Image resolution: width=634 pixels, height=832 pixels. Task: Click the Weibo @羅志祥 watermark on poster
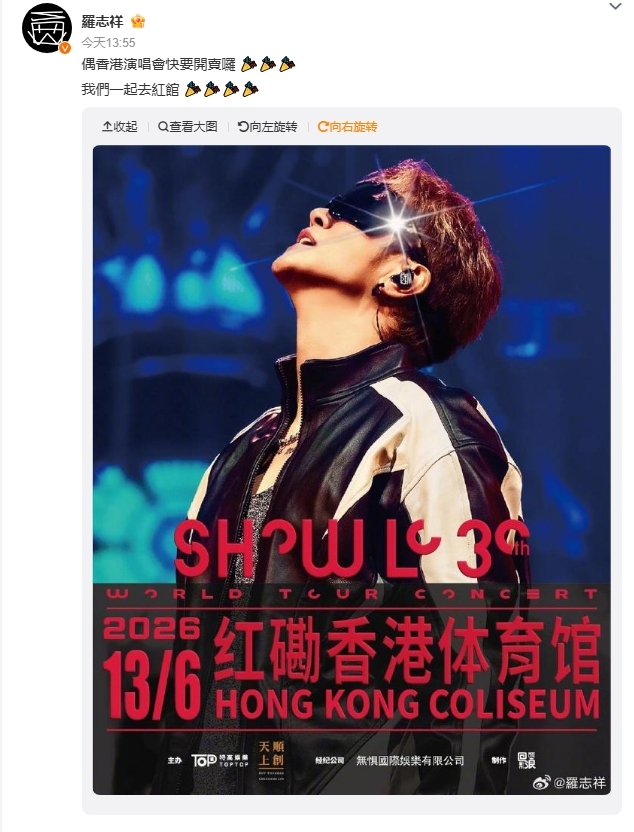click(569, 782)
